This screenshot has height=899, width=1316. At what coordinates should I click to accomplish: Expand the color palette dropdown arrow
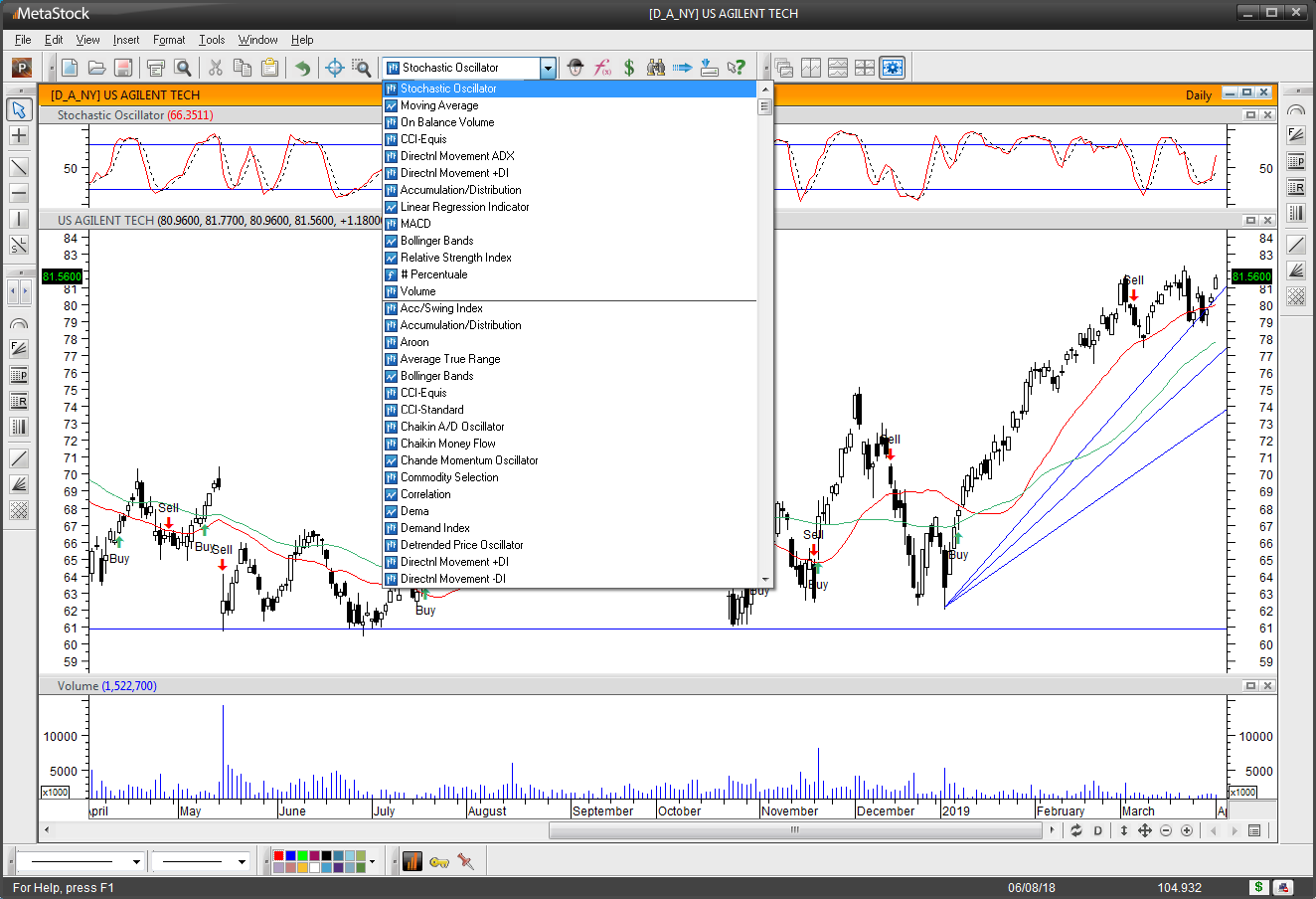[x=373, y=861]
